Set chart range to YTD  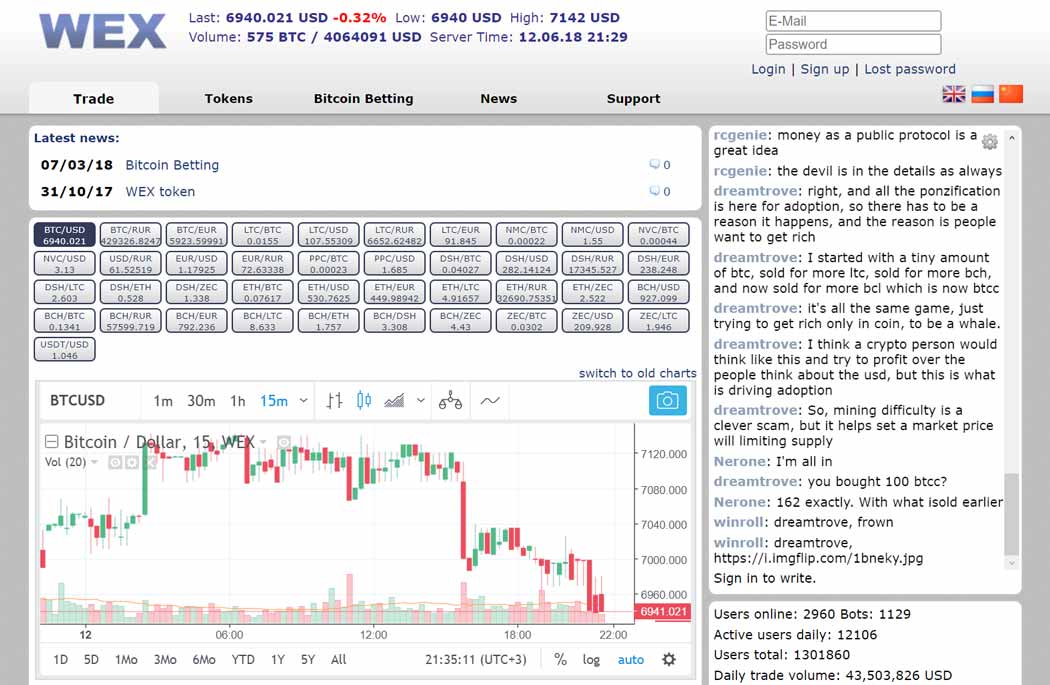(243, 660)
